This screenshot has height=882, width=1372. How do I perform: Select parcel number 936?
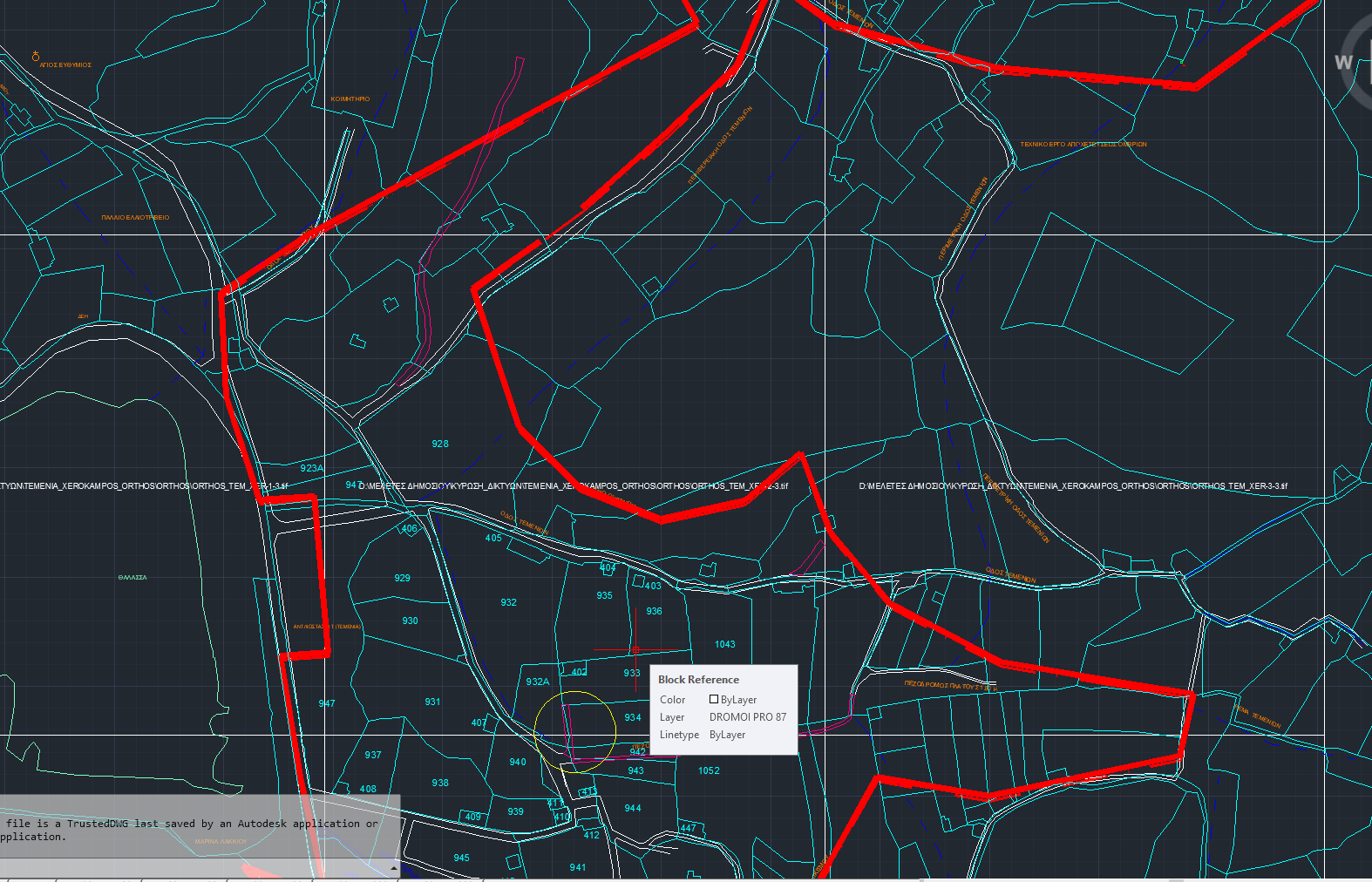[654, 611]
